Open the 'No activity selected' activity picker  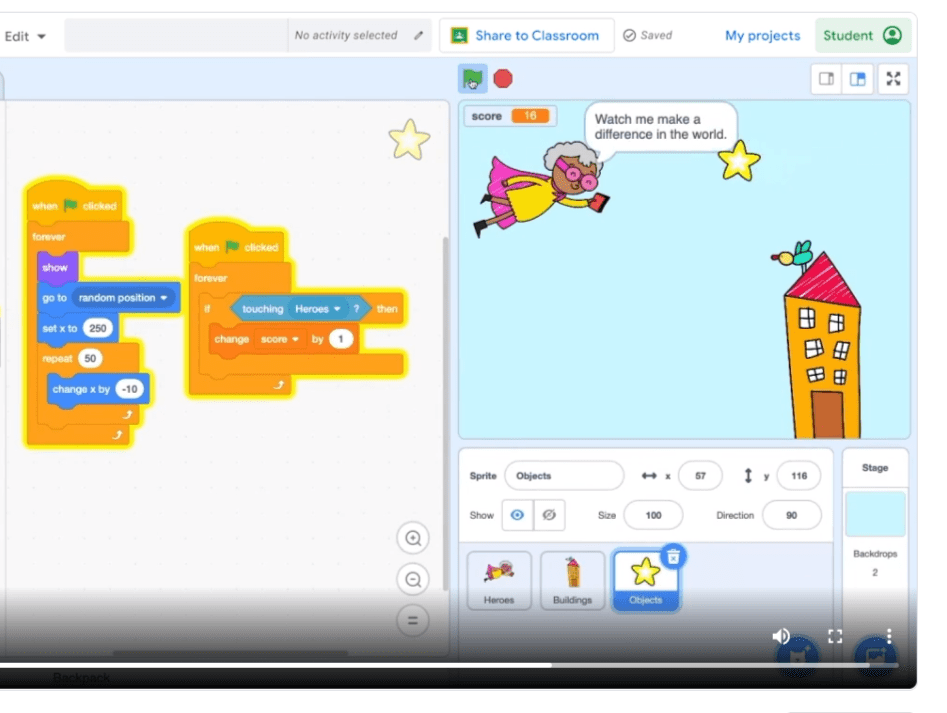click(x=345, y=35)
